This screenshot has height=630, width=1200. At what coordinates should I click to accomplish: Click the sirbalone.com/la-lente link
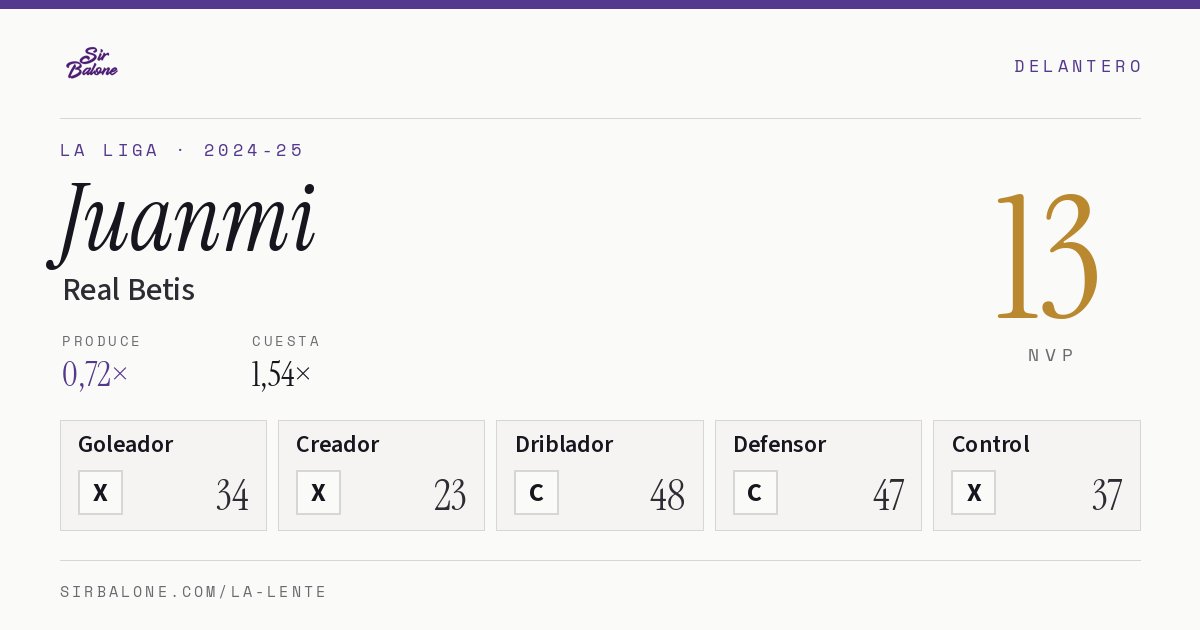coord(193,592)
